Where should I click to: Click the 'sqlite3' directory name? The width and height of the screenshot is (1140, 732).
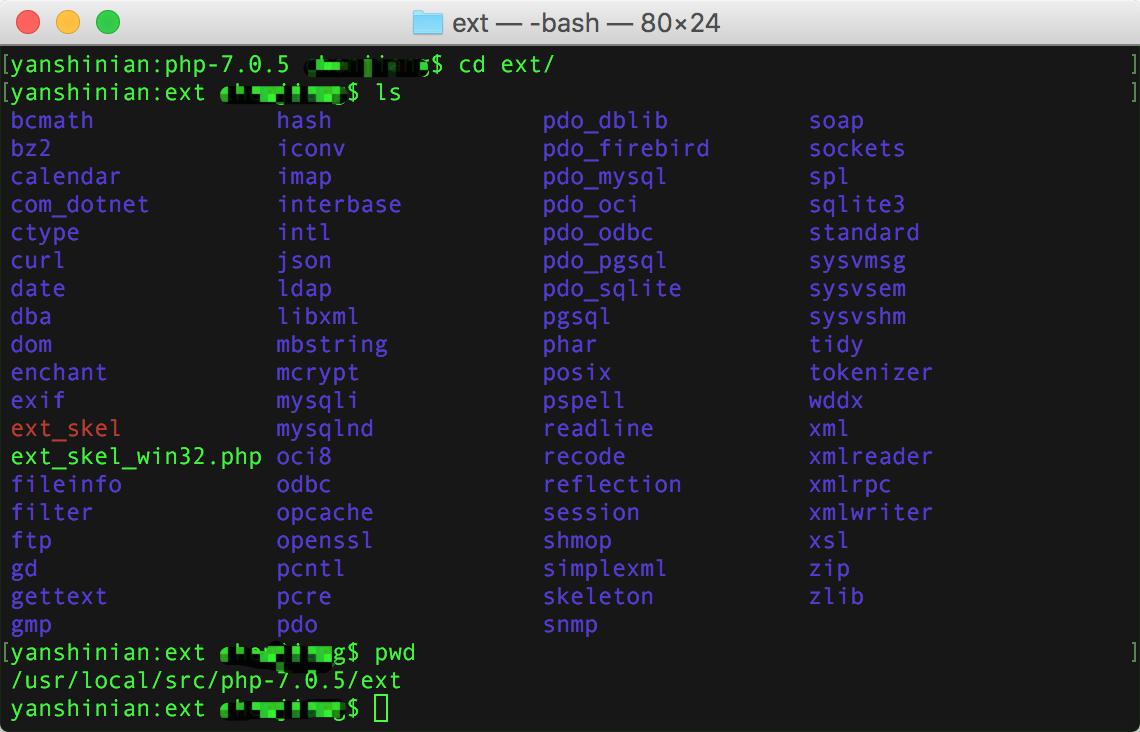(x=857, y=205)
